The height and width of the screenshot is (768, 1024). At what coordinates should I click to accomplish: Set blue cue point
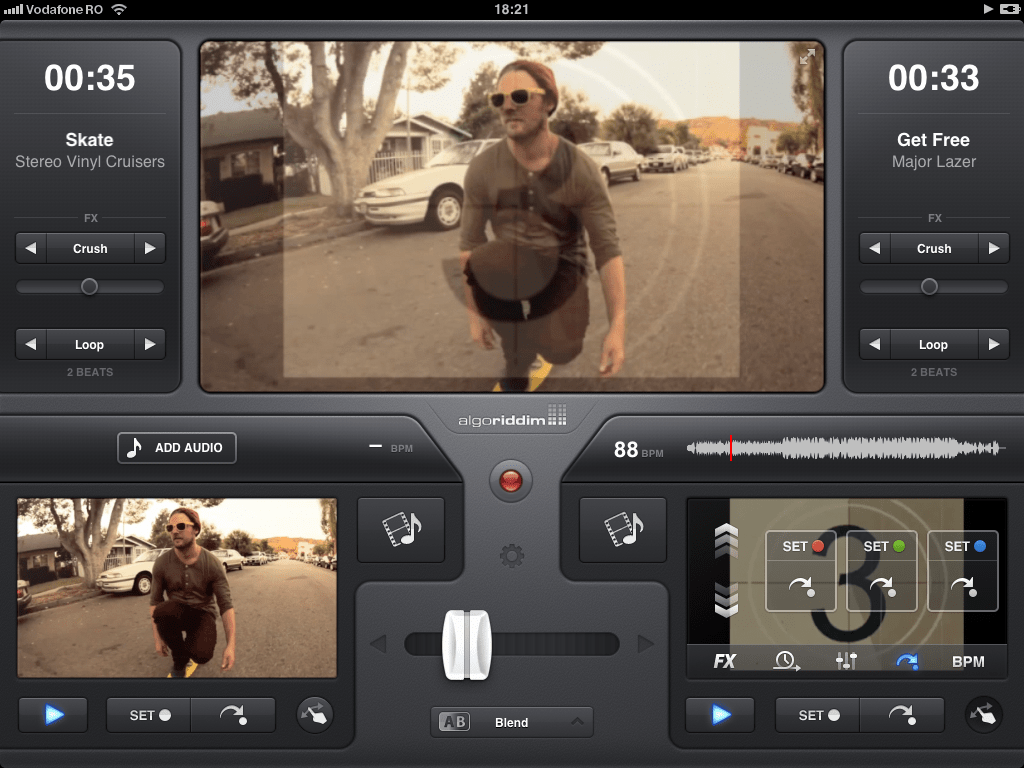(963, 546)
